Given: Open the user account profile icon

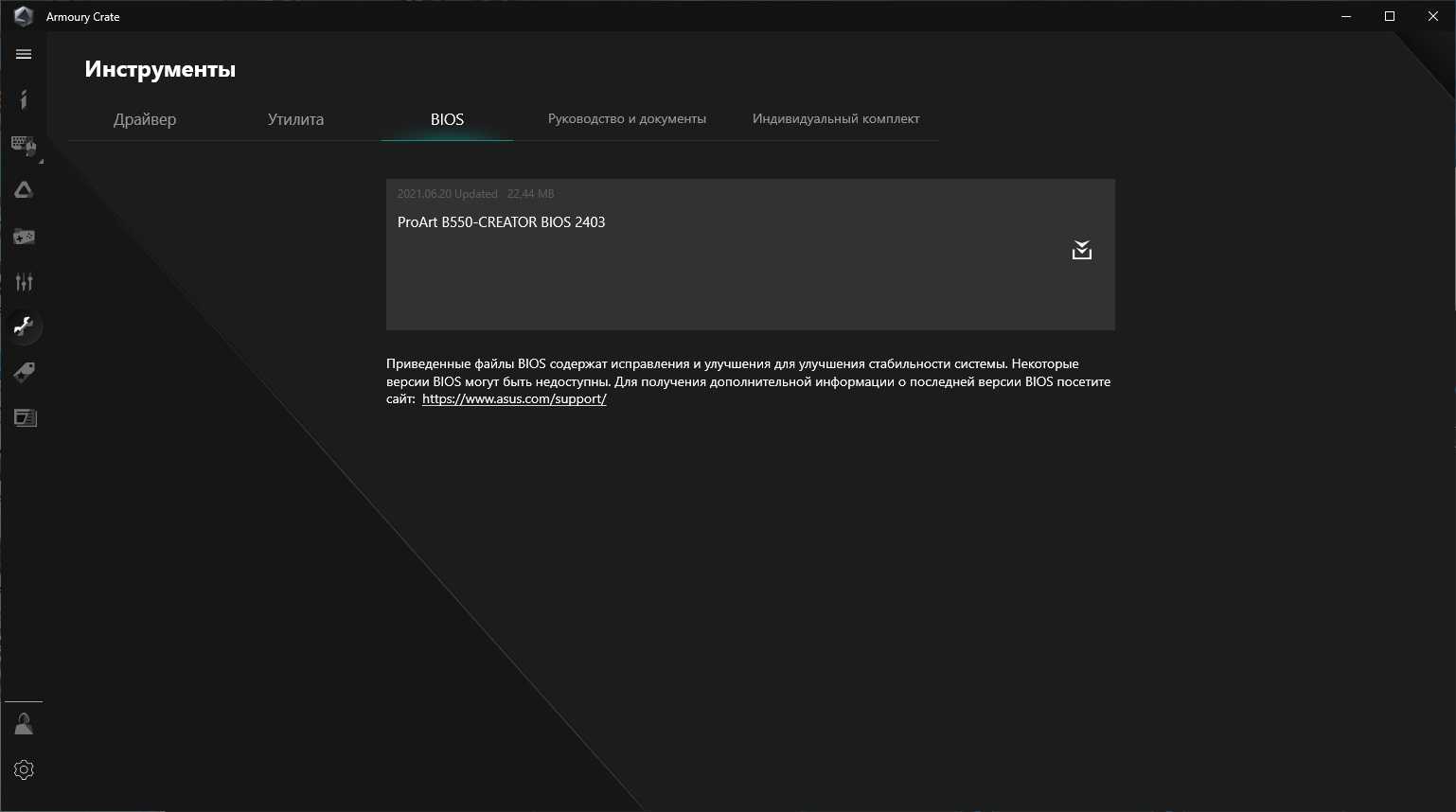Looking at the screenshot, I should 24,725.
